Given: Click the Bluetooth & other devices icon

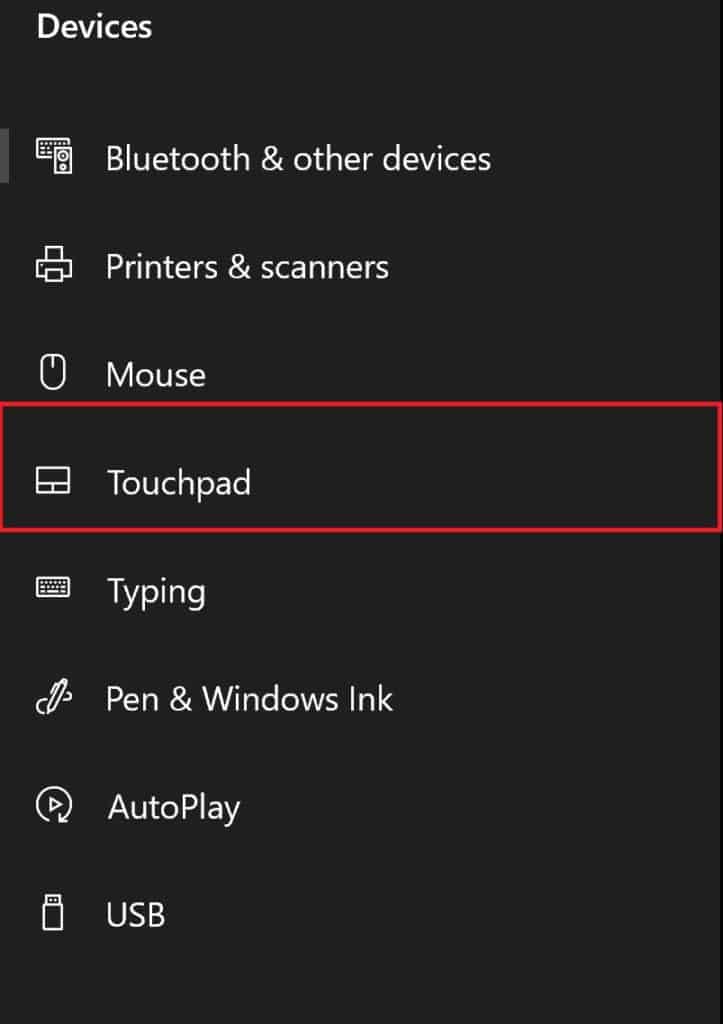Looking at the screenshot, I should pos(54,156).
